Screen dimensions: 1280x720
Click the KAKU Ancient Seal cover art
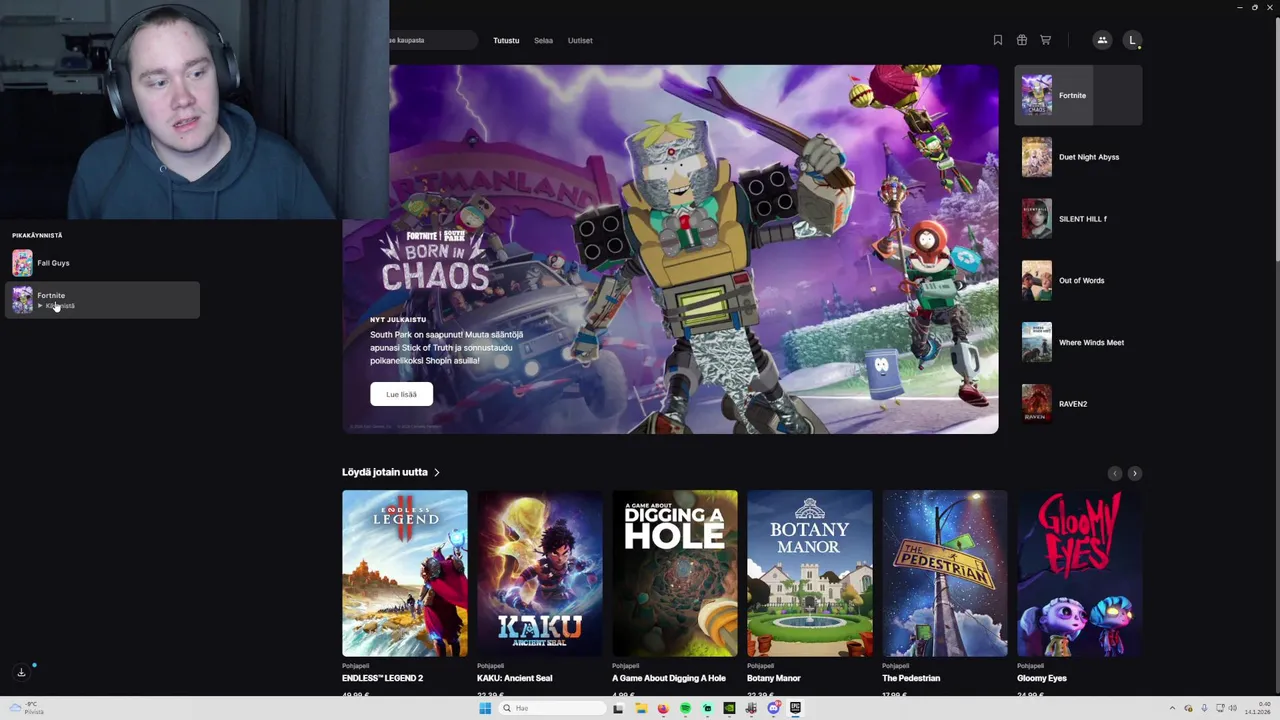coord(539,573)
